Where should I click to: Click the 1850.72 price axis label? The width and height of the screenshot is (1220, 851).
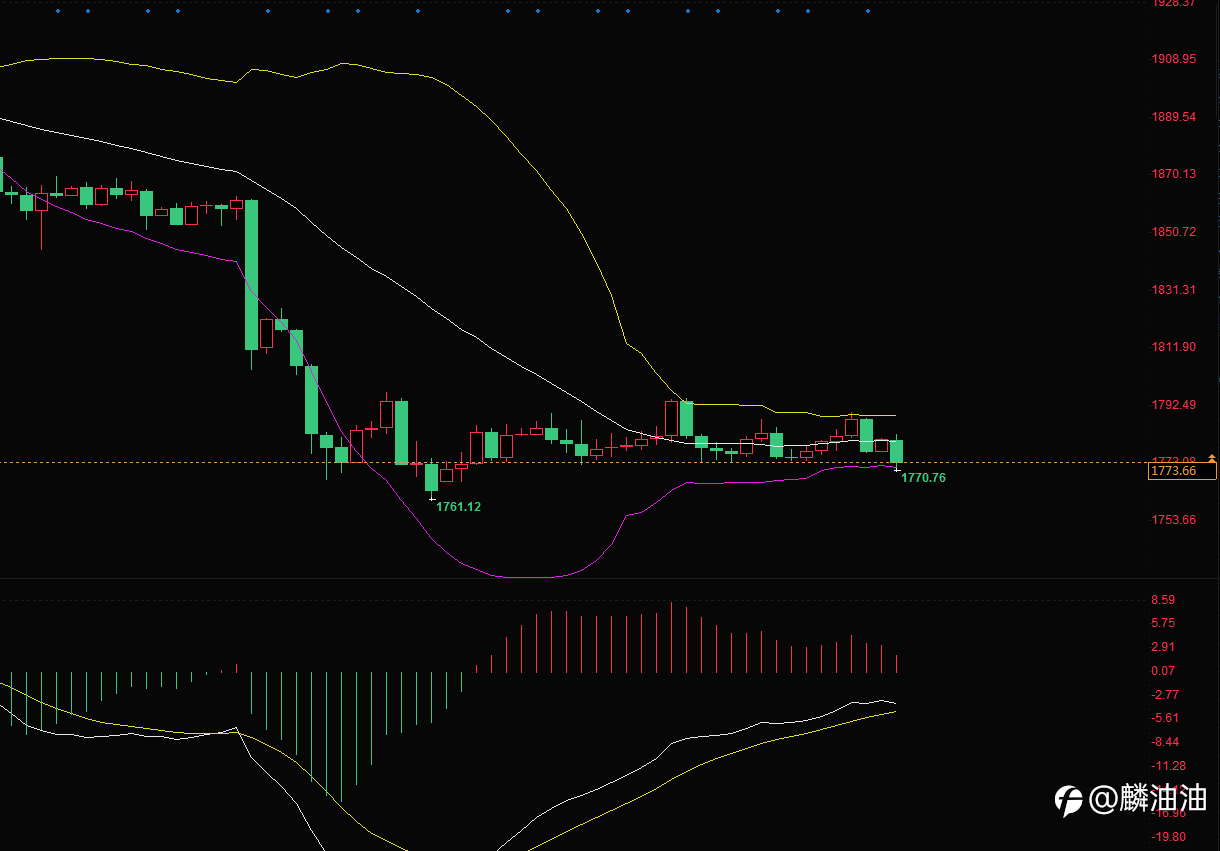click(x=1173, y=232)
